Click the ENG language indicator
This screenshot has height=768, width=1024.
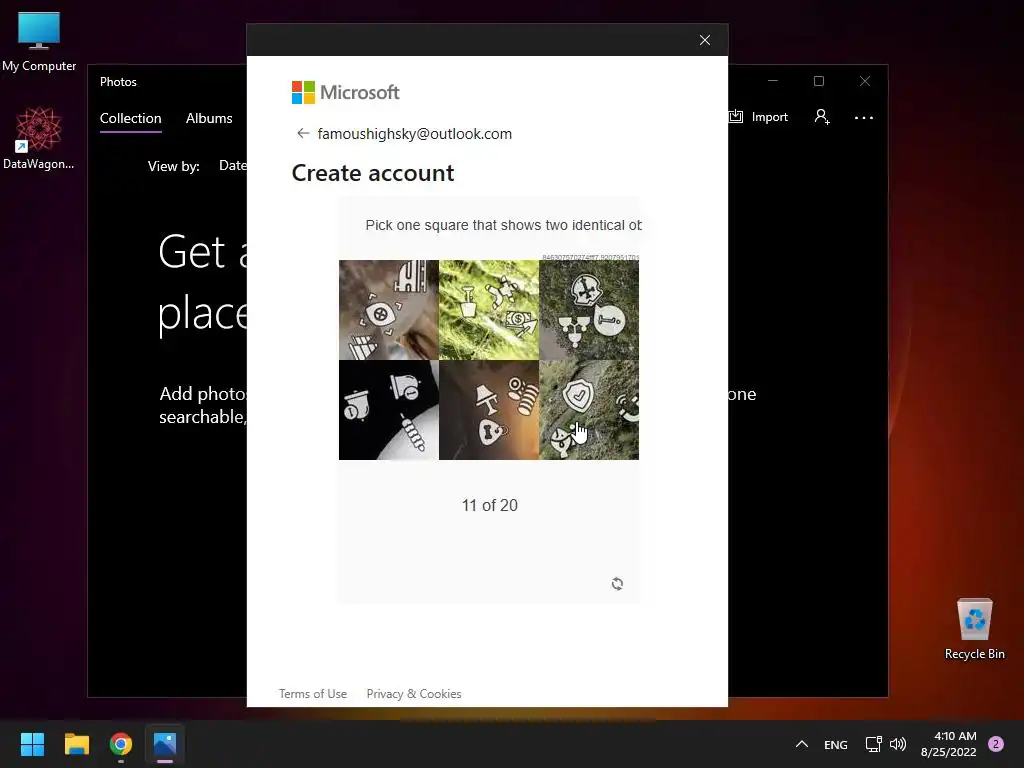pyautogui.click(x=835, y=744)
